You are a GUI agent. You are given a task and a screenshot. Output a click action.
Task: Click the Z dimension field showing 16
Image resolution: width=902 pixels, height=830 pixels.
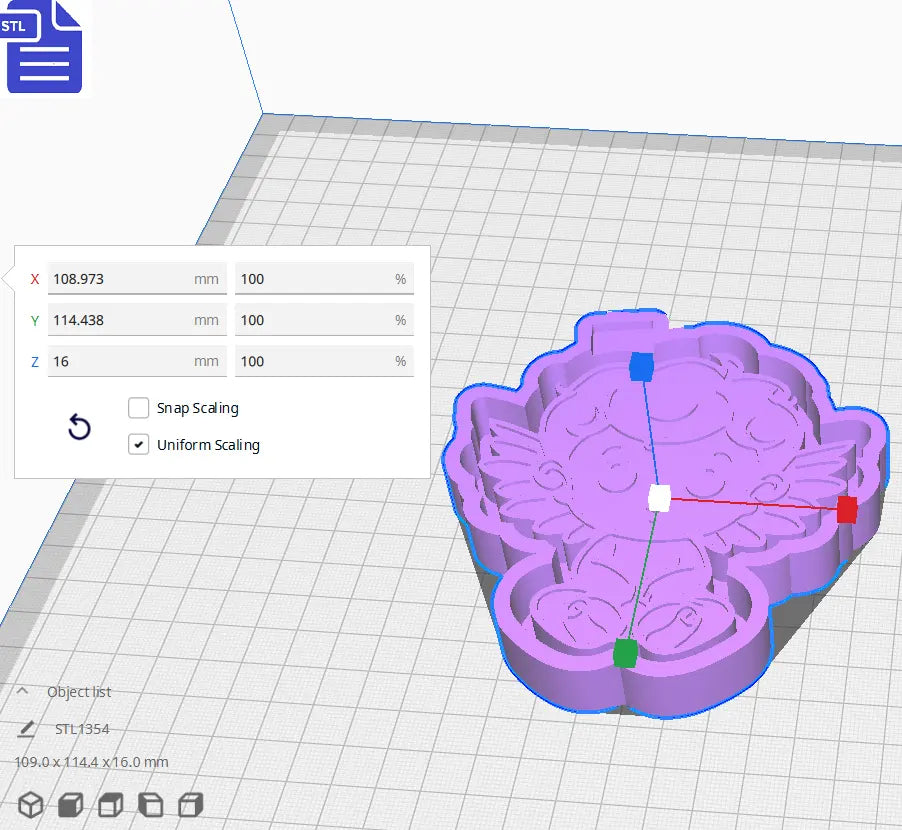pos(137,361)
